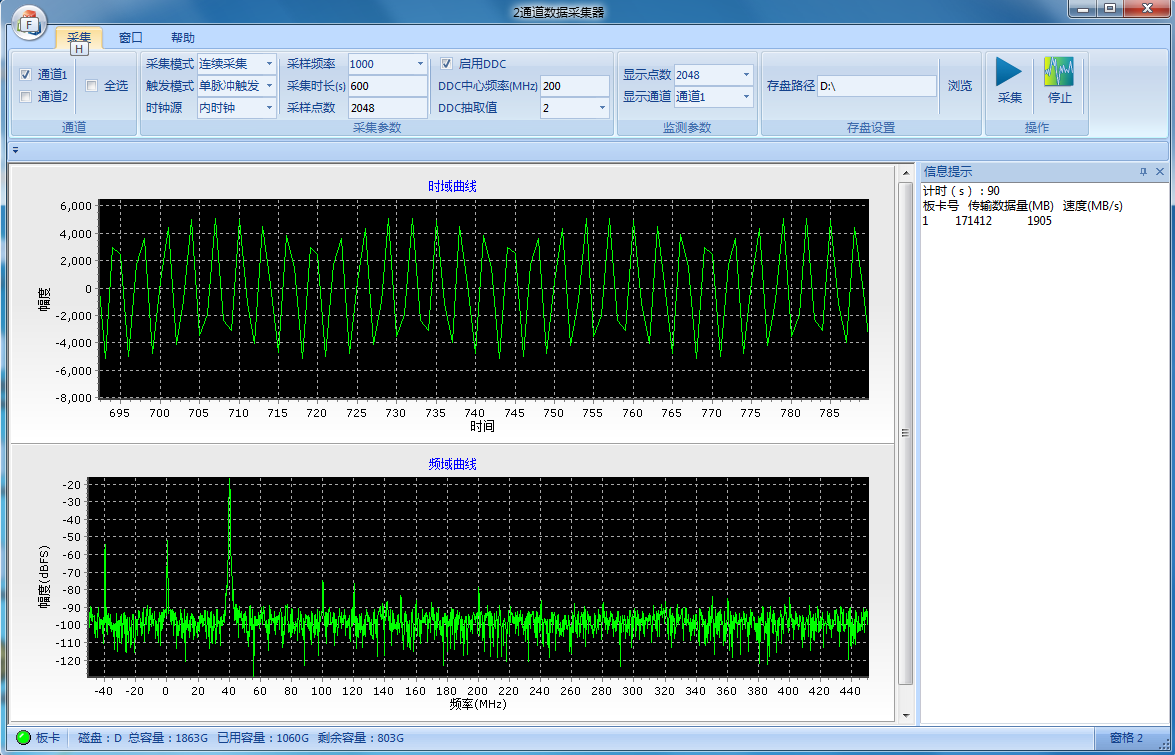The image size is (1175, 755).
Task: Click the 停止 stop waveform icon
Action: point(1059,72)
